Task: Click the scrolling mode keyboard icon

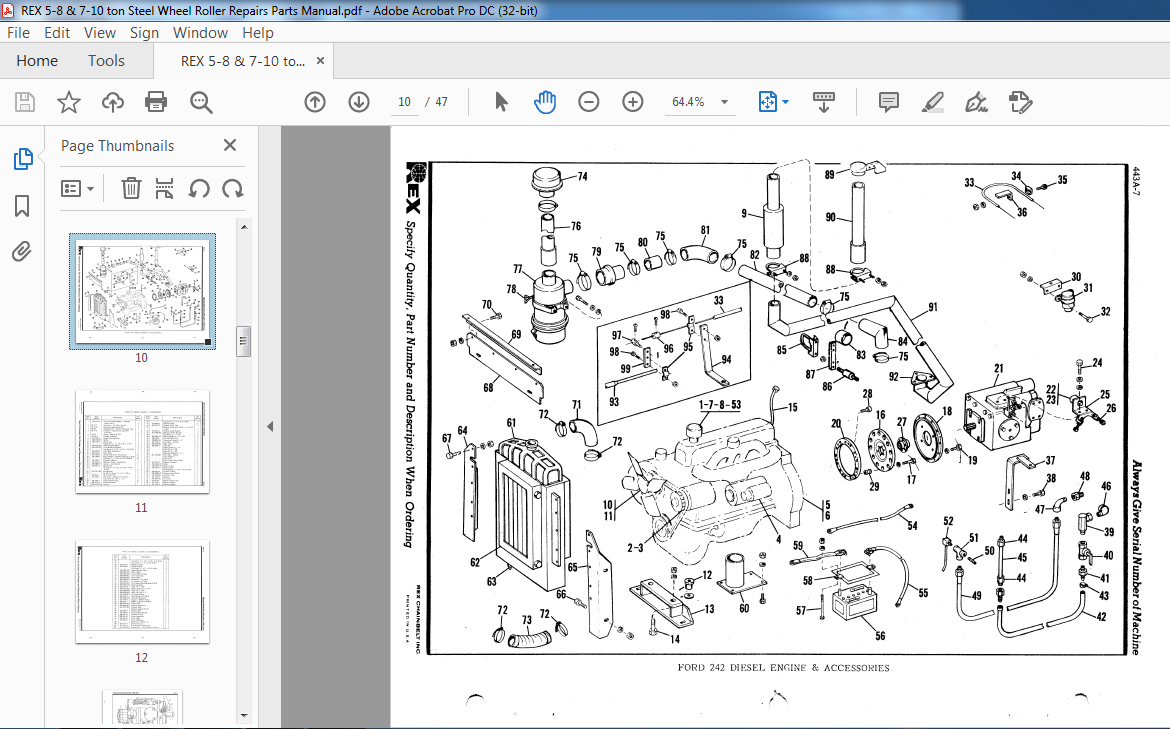Action: 824,101
